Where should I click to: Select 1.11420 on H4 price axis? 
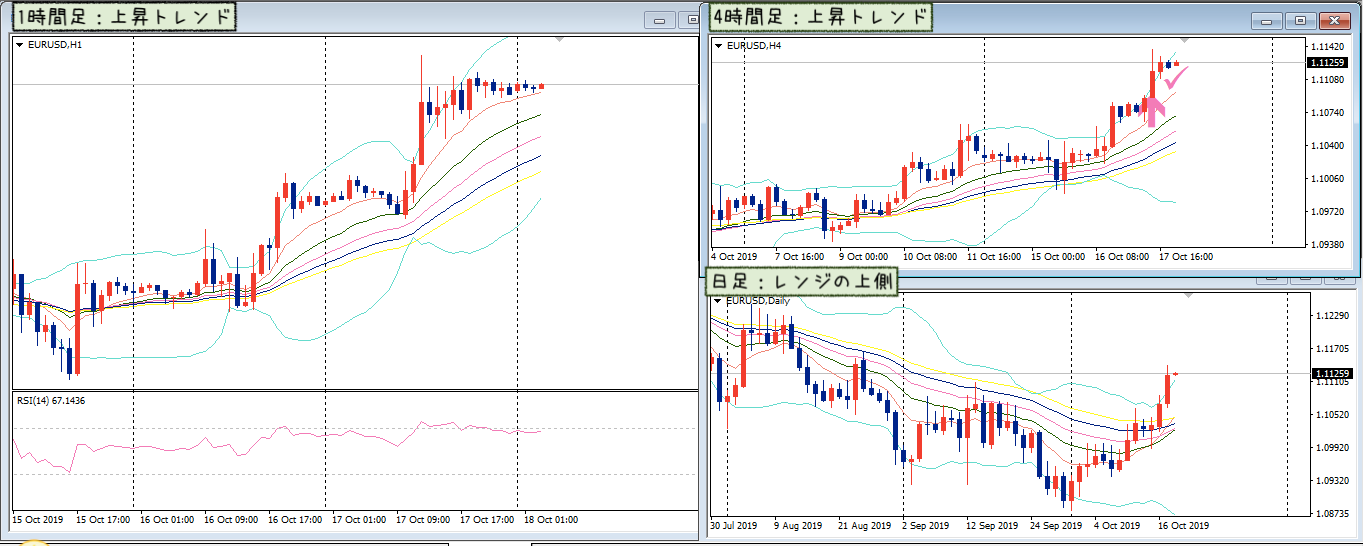pyautogui.click(x=1326, y=46)
